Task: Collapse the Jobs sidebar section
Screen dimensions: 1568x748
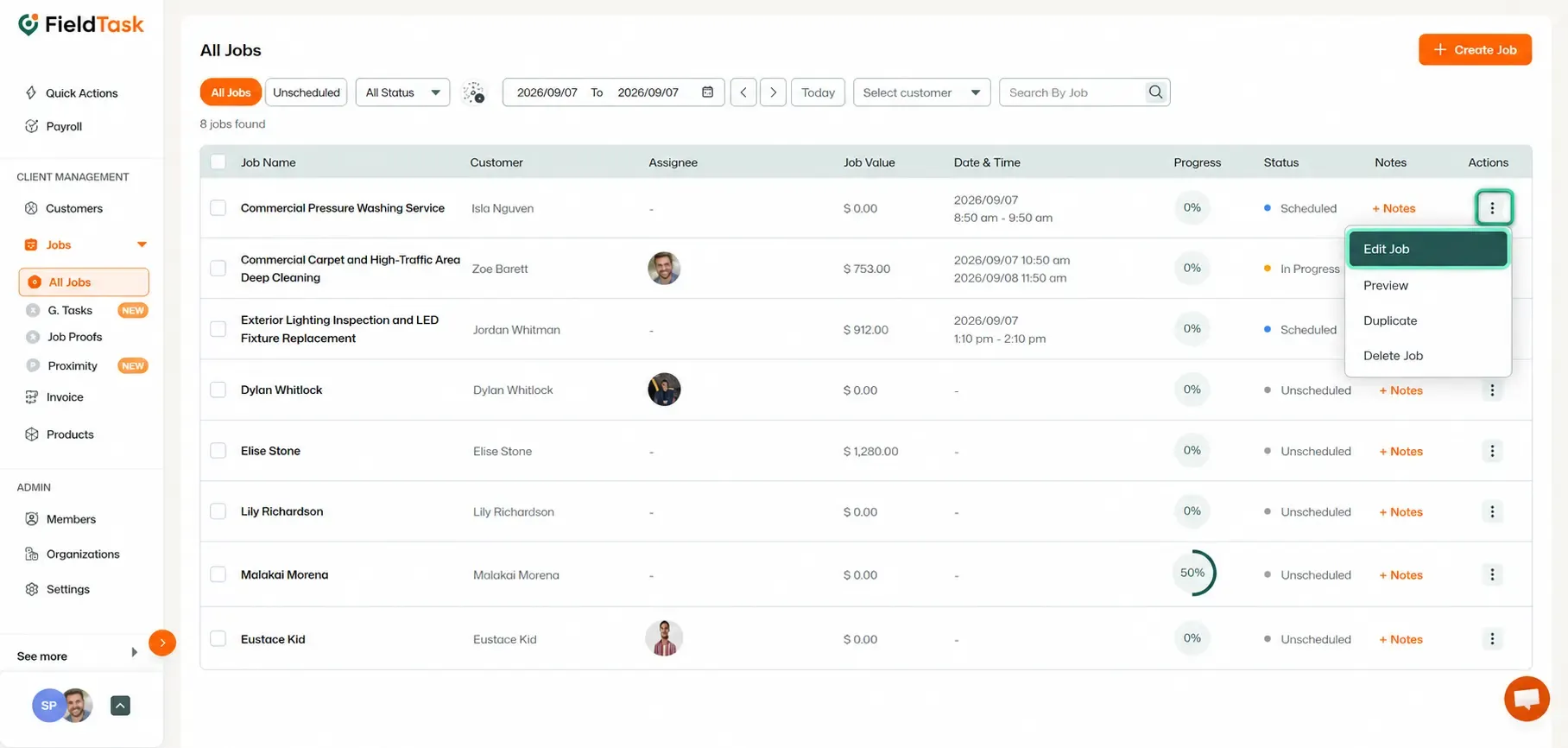Action: [142, 245]
